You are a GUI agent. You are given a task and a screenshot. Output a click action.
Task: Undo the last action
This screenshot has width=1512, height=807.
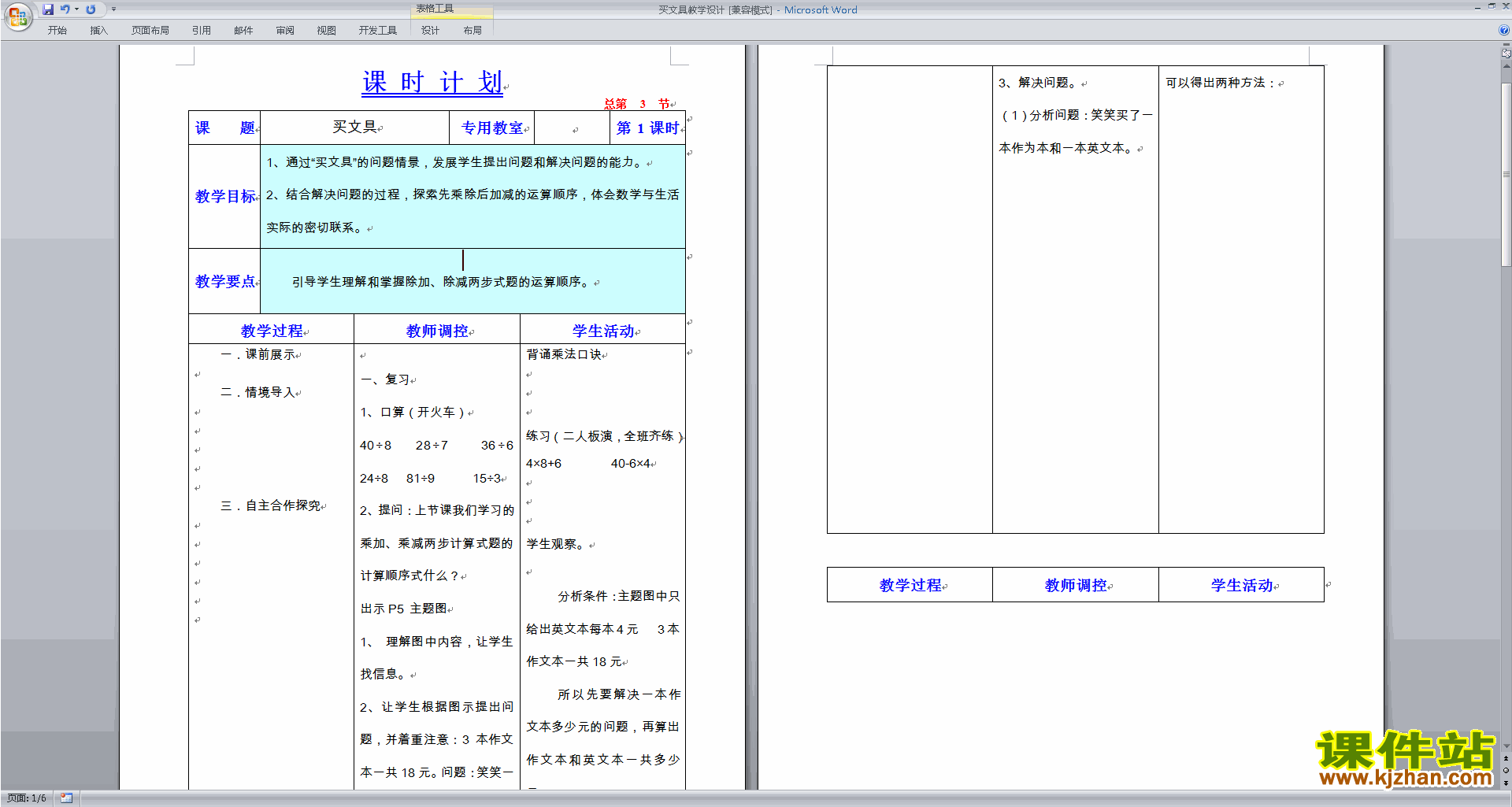[x=65, y=9]
